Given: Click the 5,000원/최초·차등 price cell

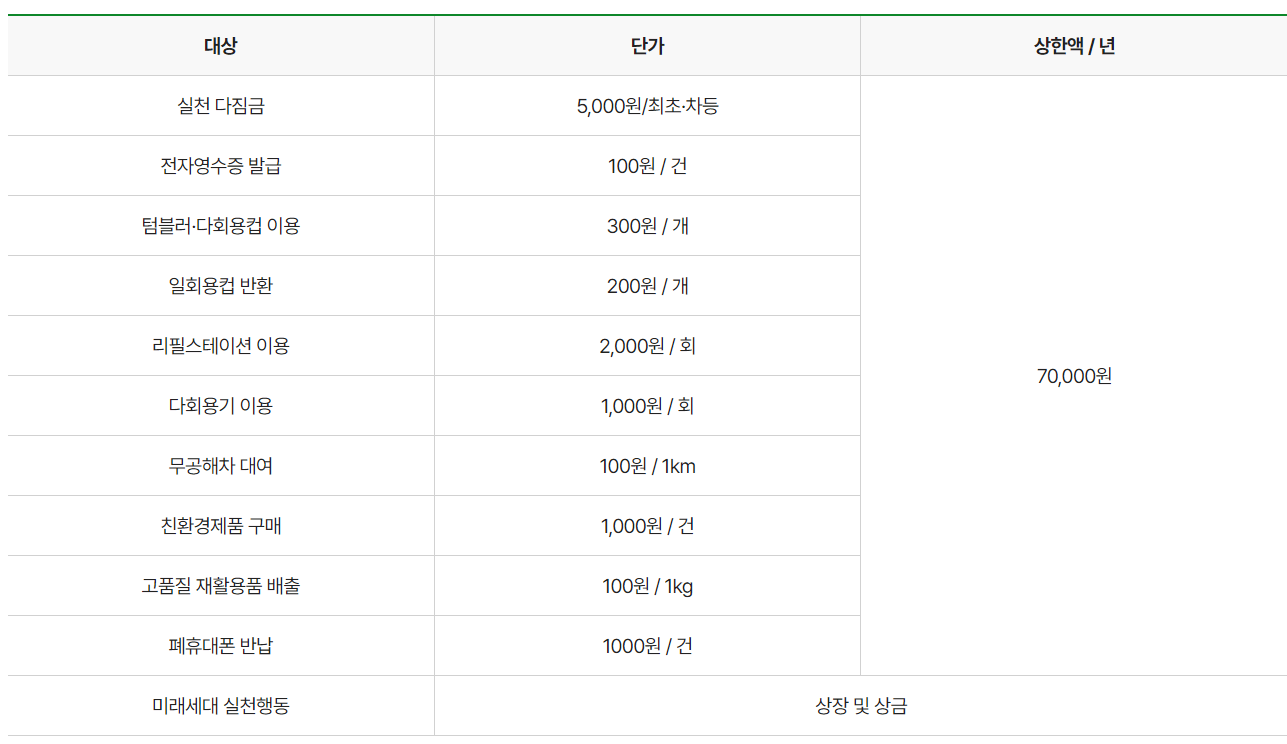Looking at the screenshot, I should click(647, 106).
